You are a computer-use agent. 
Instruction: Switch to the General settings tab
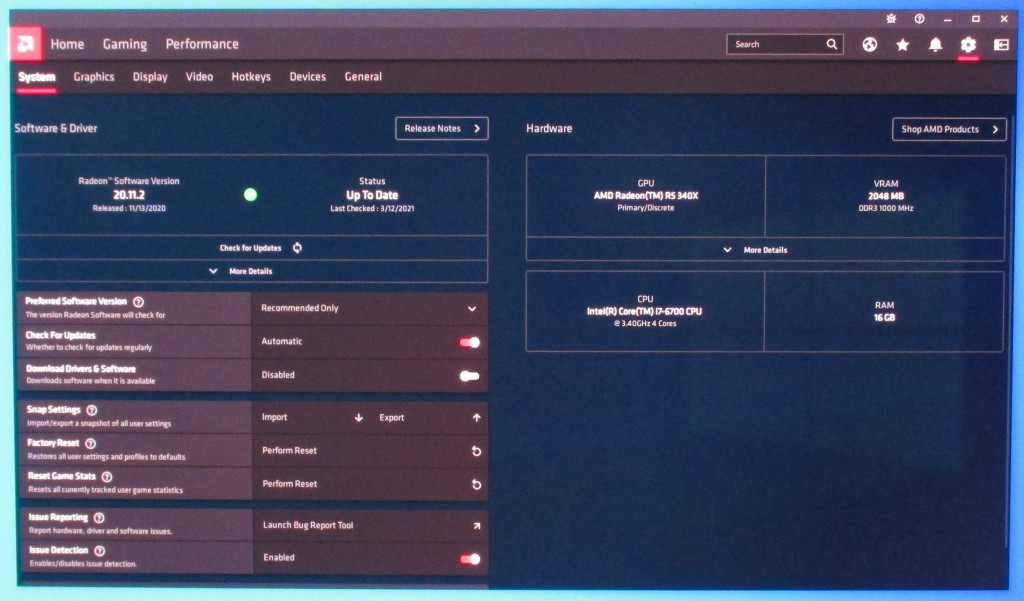coord(363,76)
